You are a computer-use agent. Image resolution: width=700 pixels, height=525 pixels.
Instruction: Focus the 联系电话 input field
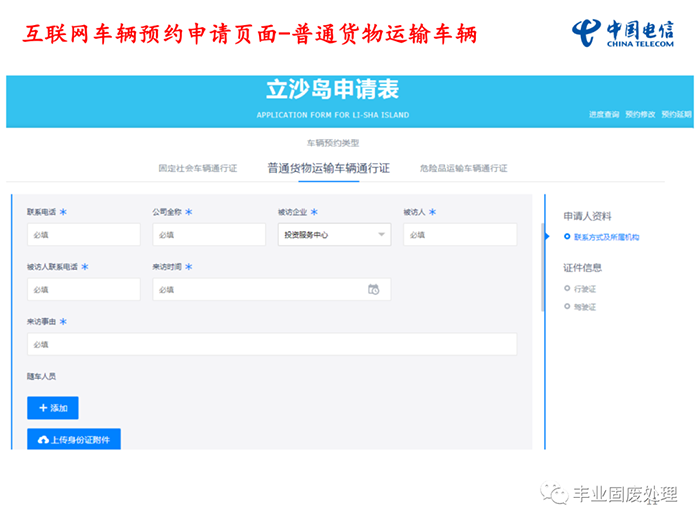[x=84, y=235]
